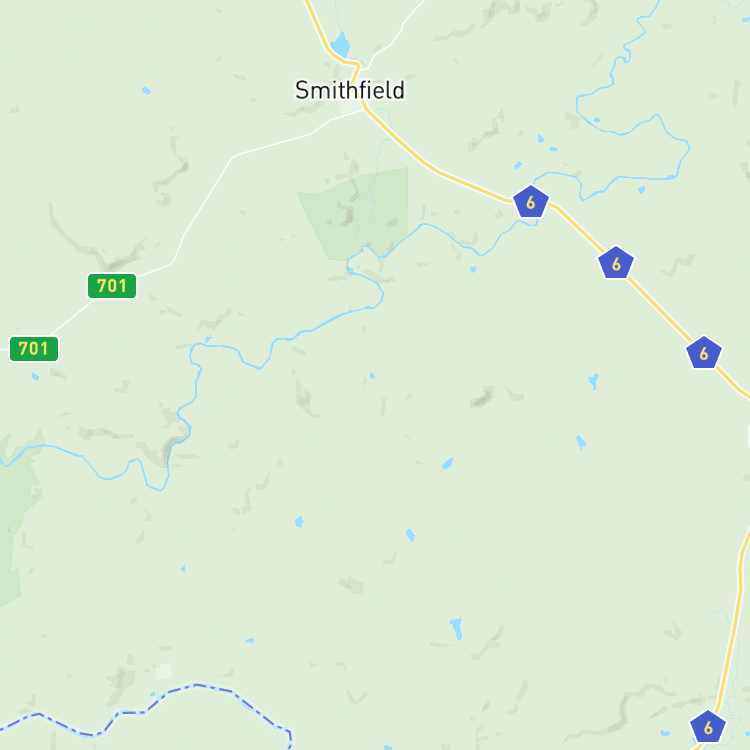Click the tiny pond below the lower 701 shield

coord(35,376)
